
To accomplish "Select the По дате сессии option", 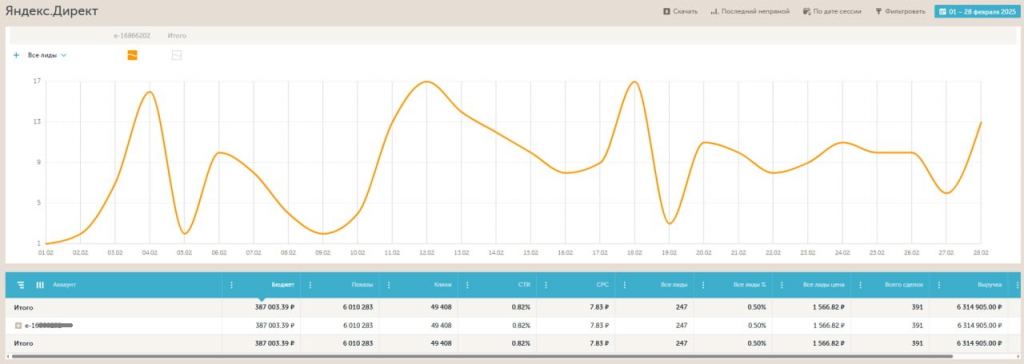I will point(832,11).
